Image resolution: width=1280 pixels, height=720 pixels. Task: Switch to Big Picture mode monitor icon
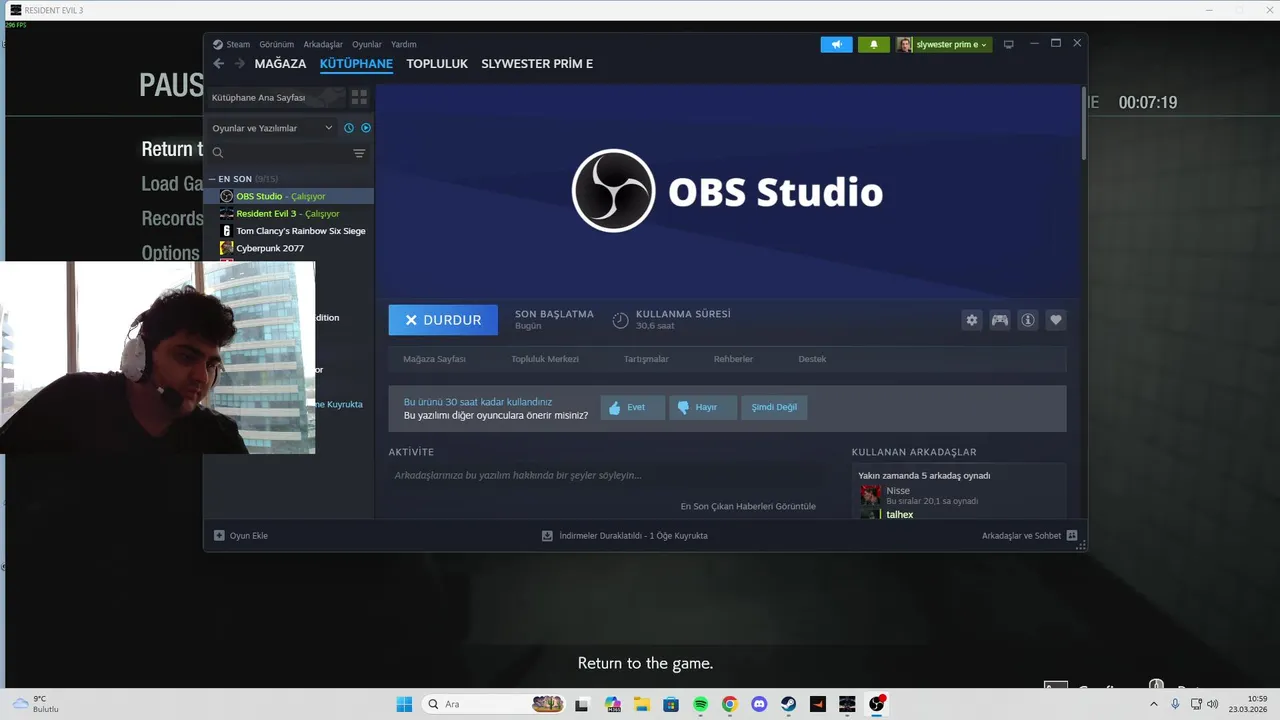click(x=1008, y=44)
